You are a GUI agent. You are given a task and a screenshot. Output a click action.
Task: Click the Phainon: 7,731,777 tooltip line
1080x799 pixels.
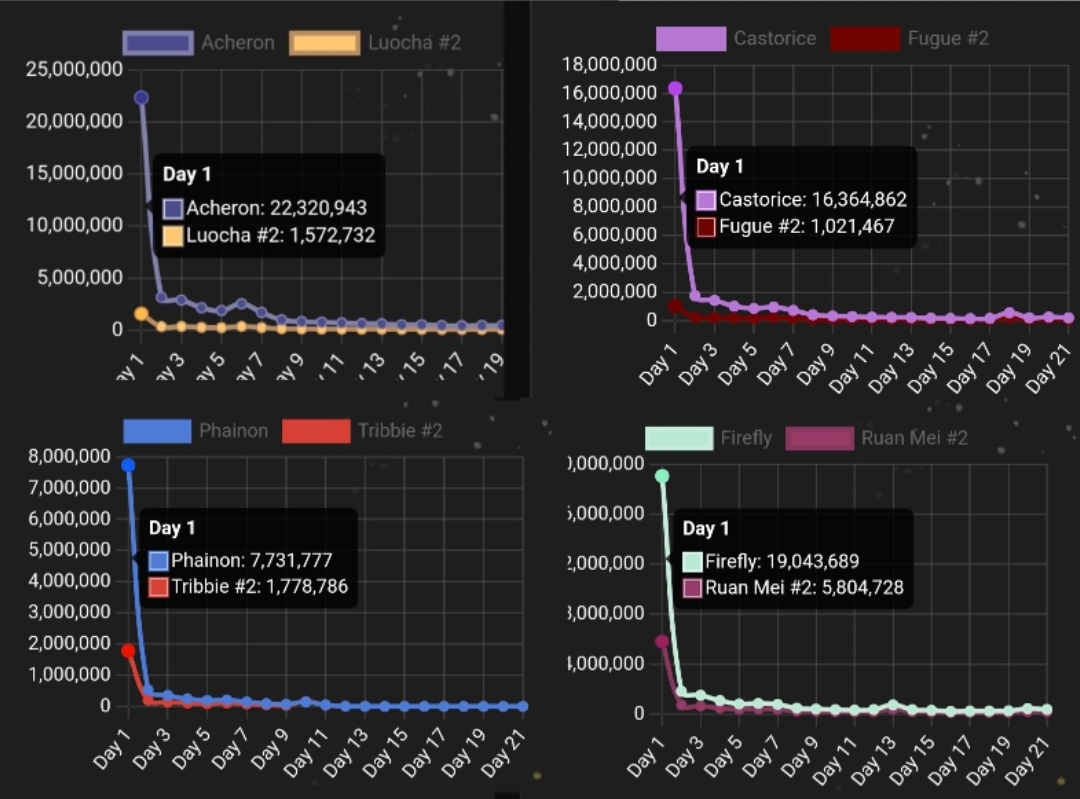tap(241, 561)
